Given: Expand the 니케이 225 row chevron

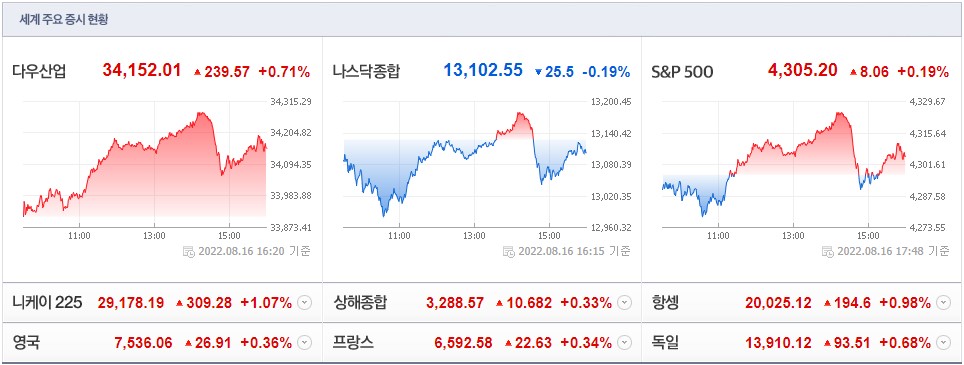Looking at the screenshot, I should point(304,302).
